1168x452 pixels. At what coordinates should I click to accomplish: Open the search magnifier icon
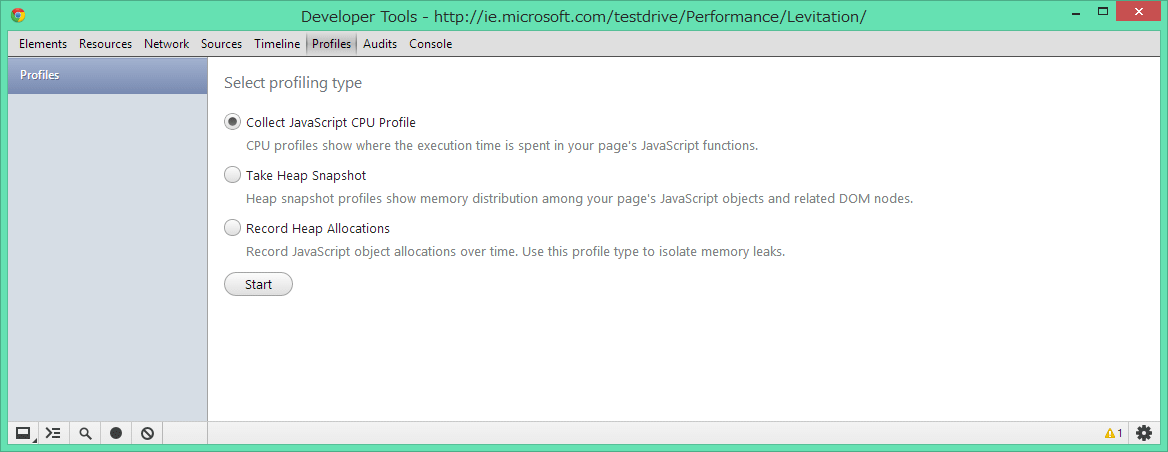85,433
